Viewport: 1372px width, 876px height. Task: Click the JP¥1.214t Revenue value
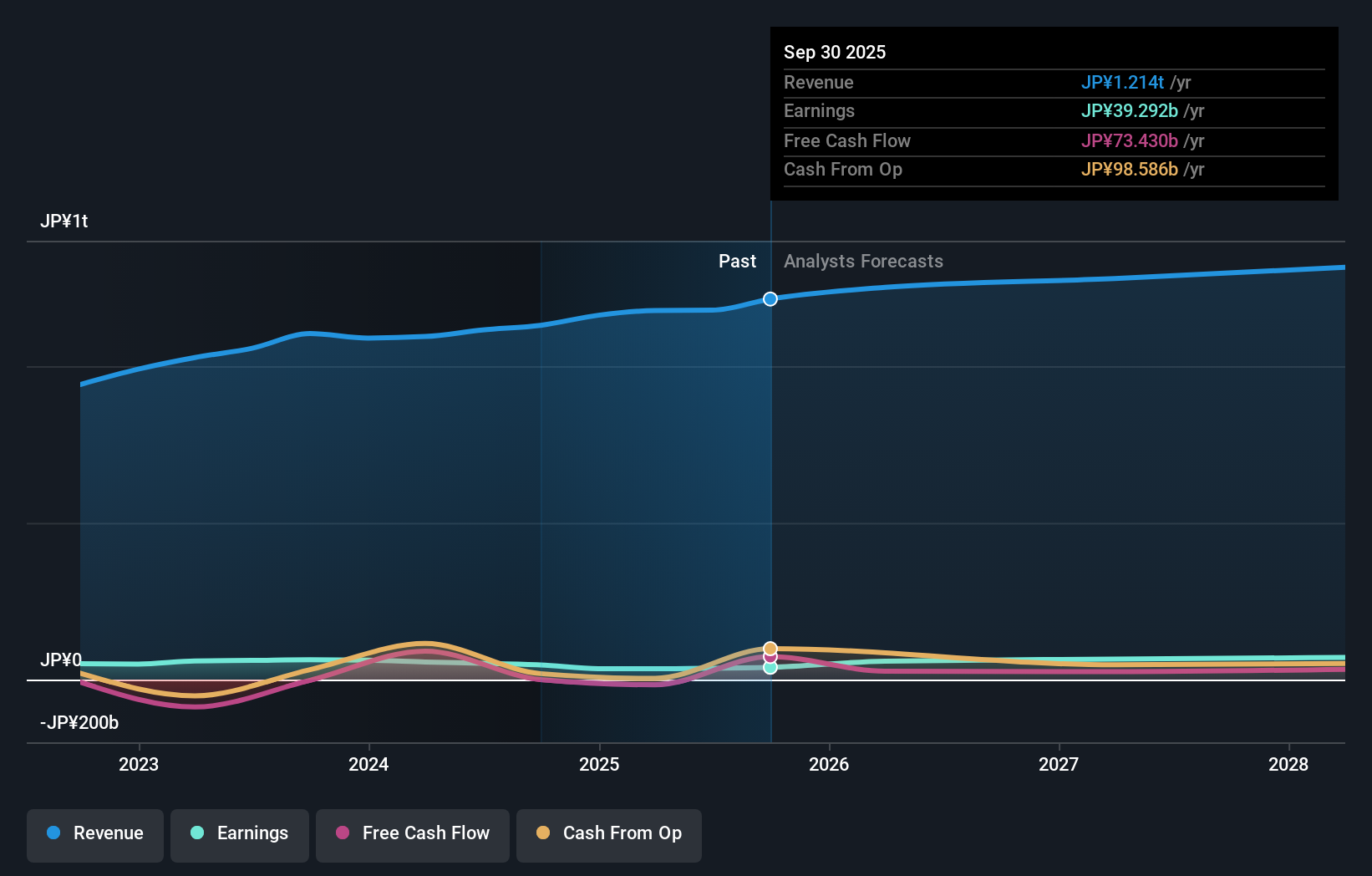coord(1123,83)
